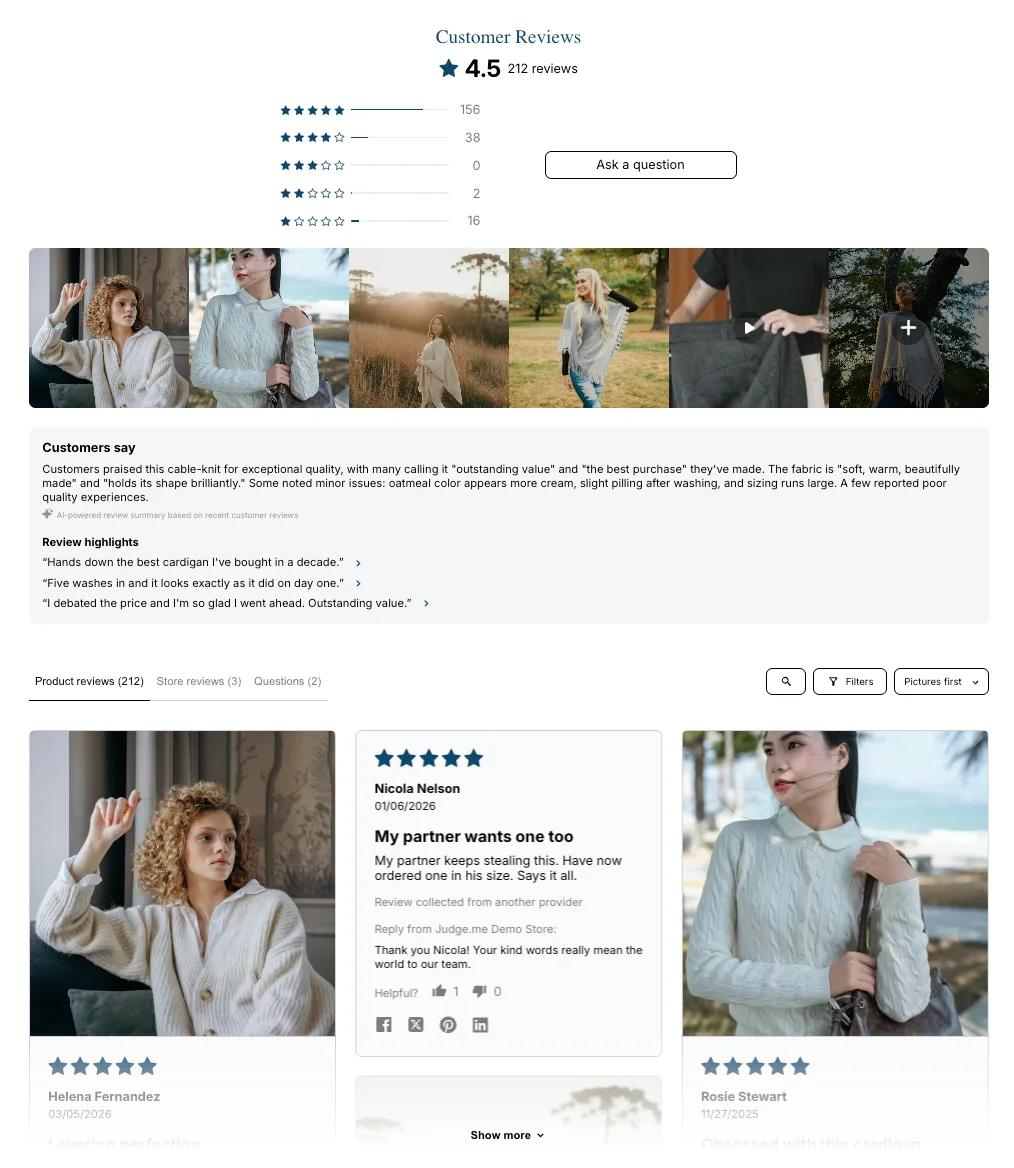The width and height of the screenshot is (1014, 1168).
Task: Open the "best cardigan" review highlight chevron
Action: pyautogui.click(x=358, y=563)
